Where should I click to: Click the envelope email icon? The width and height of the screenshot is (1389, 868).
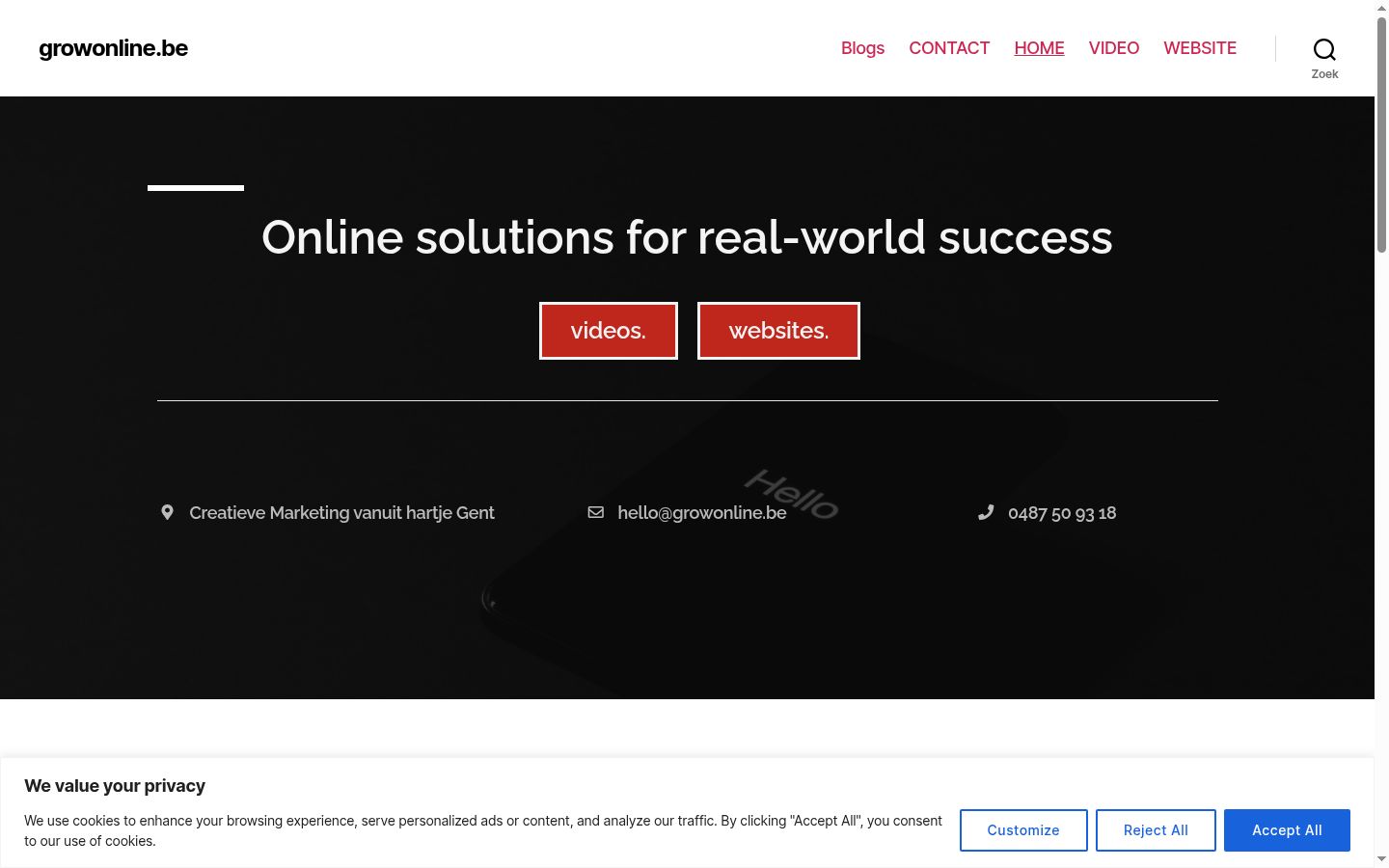coord(596,512)
